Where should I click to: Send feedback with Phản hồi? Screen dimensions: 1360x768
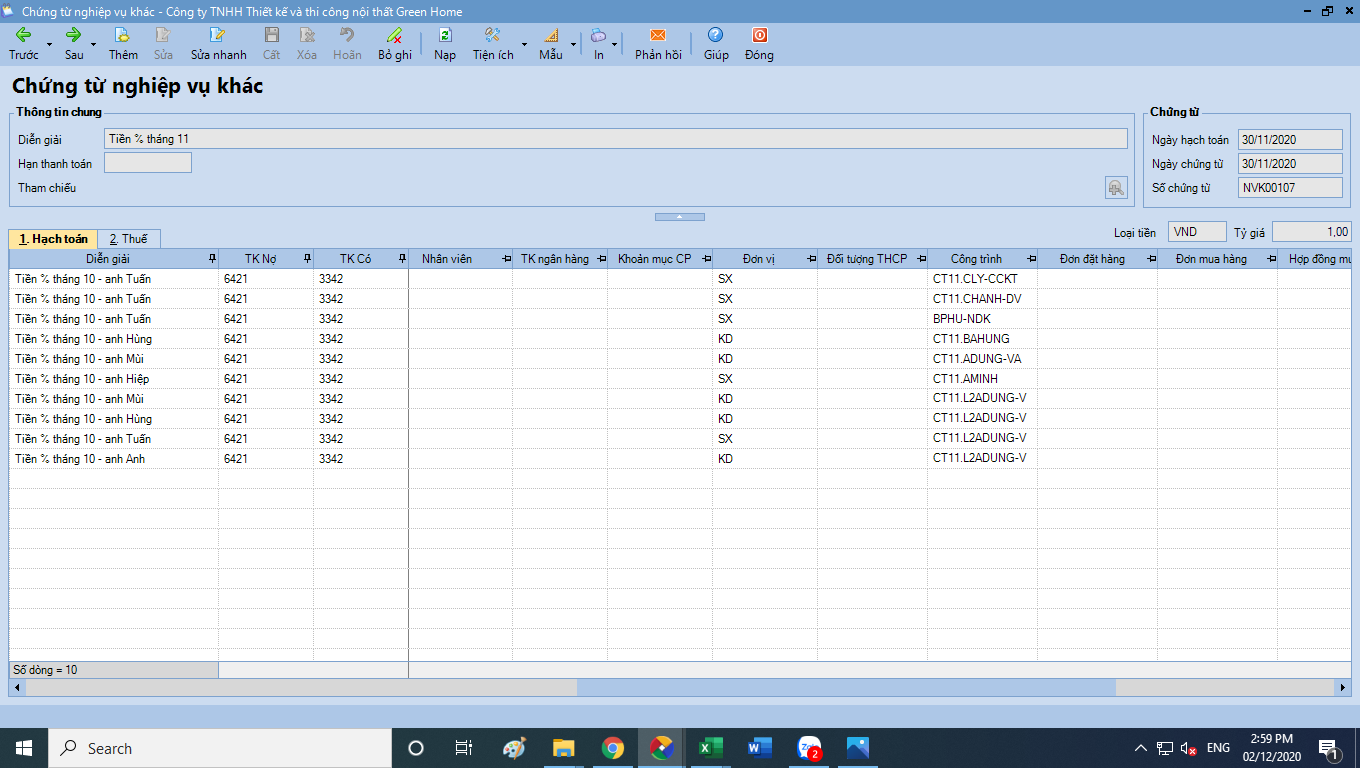coord(658,44)
